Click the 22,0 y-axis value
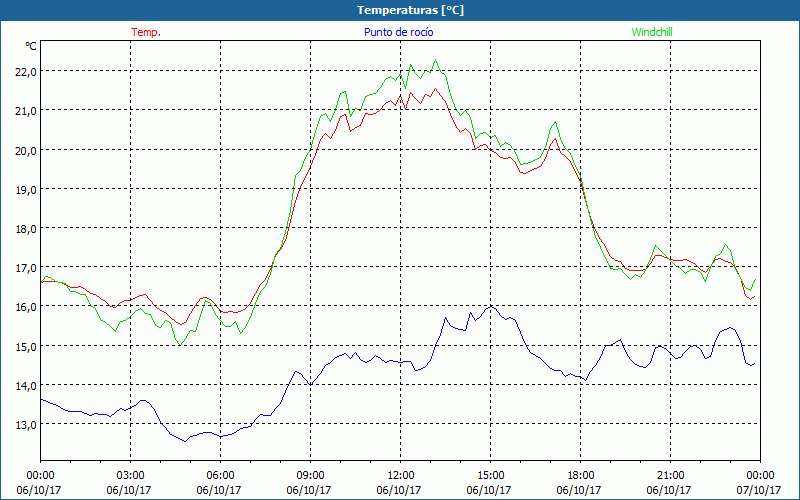The height and width of the screenshot is (500, 800). tap(26, 72)
